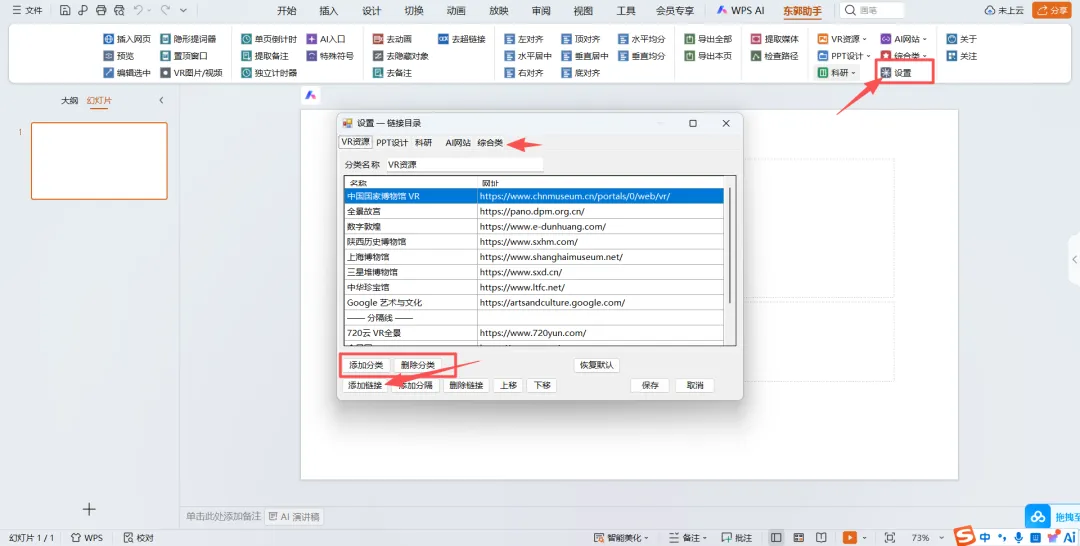
Task: Open the 隐形提词器 teleprompter tool
Action: click(188, 39)
